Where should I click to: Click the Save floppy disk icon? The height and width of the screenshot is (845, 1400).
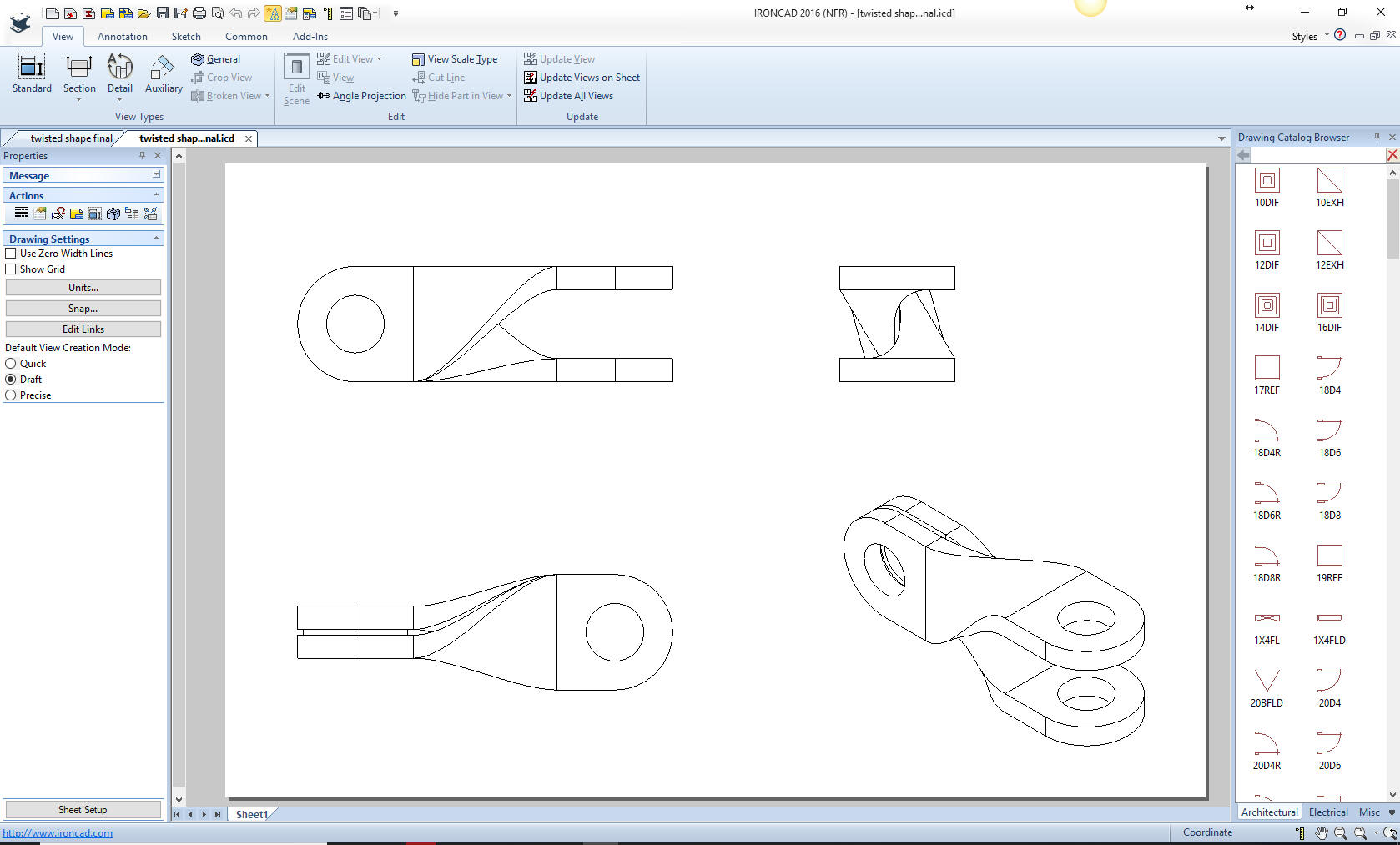(x=163, y=13)
